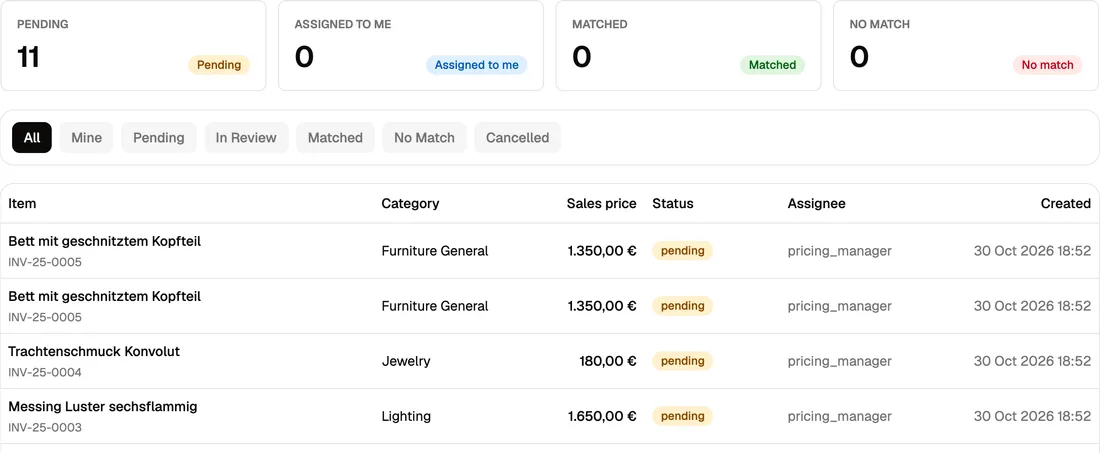Click the Status column header

pyautogui.click(x=673, y=203)
